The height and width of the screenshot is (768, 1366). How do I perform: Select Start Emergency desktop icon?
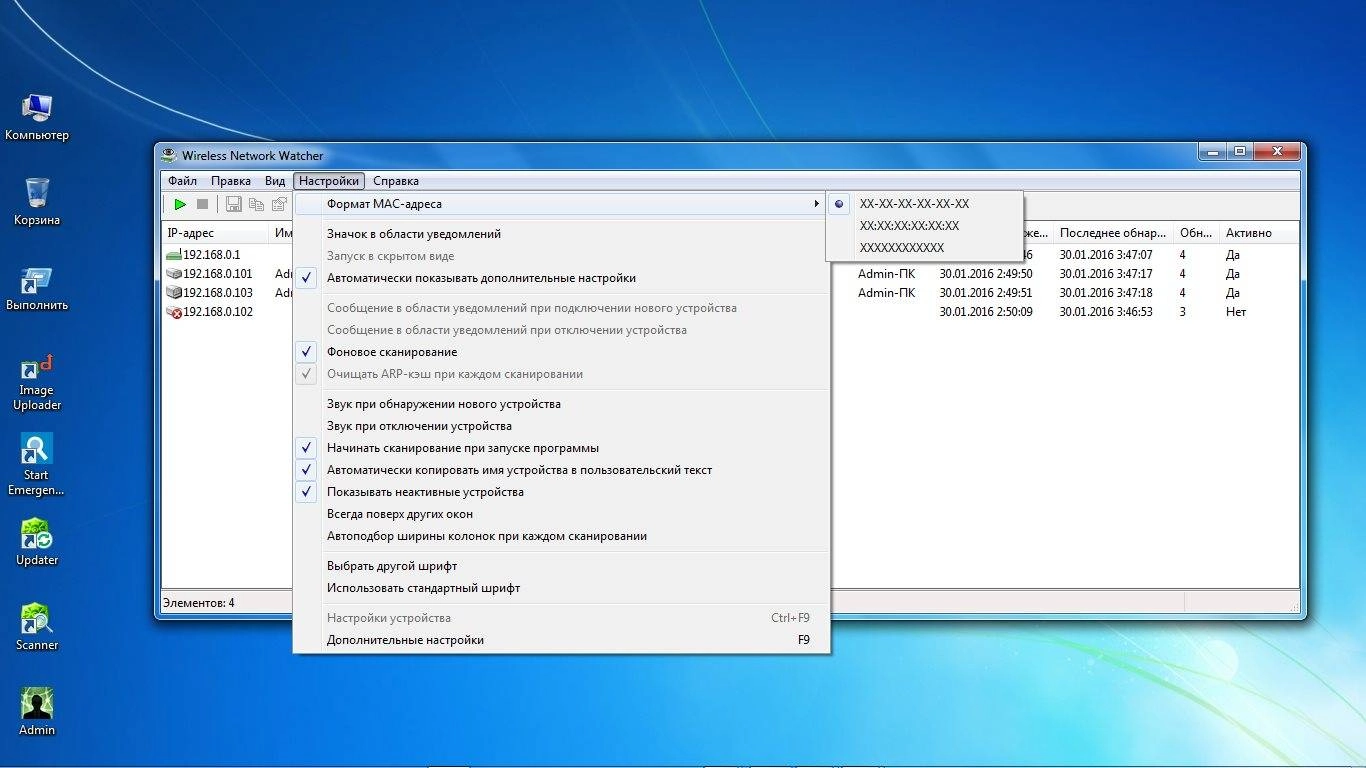[37, 465]
